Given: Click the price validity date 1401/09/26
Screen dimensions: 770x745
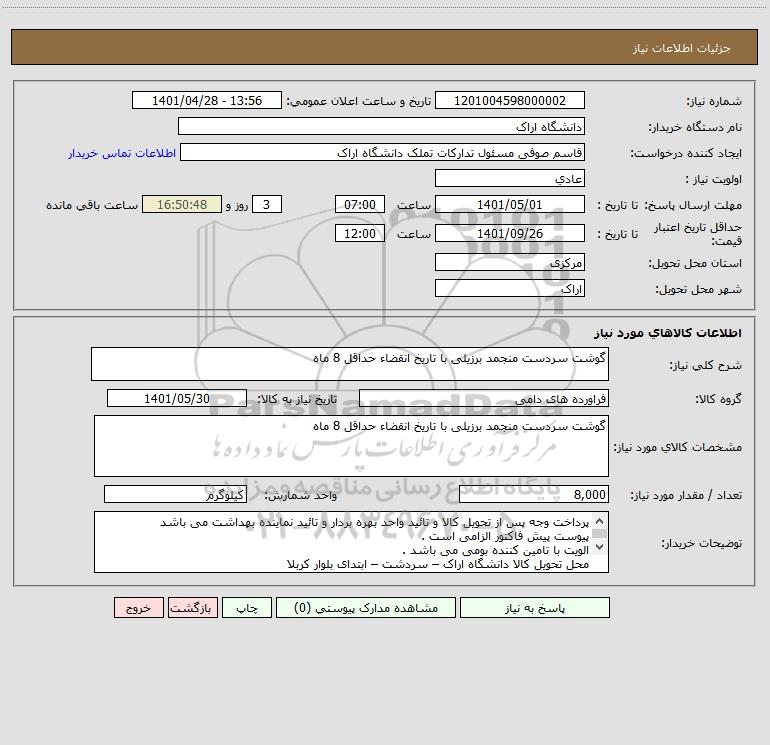Looking at the screenshot, I should (x=510, y=233).
